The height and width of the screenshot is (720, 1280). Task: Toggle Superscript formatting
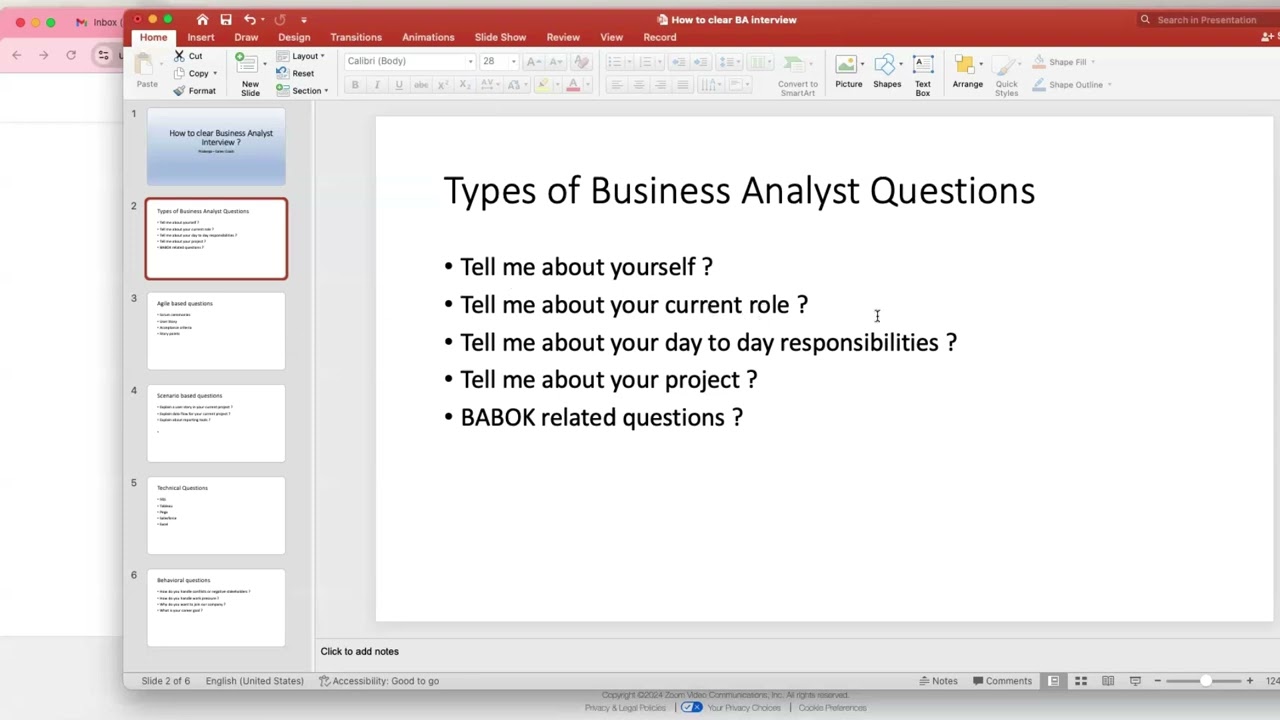443,85
